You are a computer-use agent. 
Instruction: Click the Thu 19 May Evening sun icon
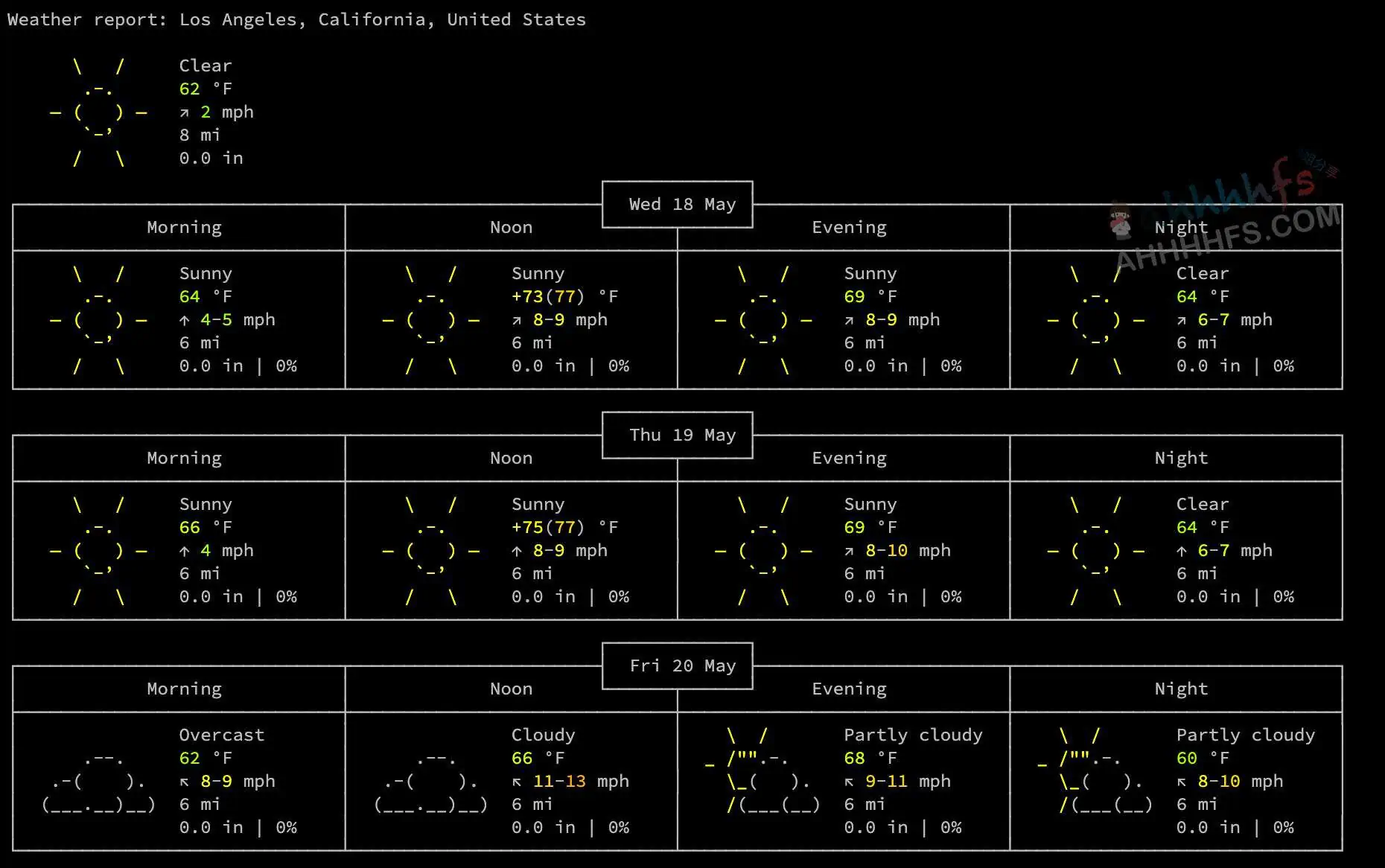[x=763, y=551]
